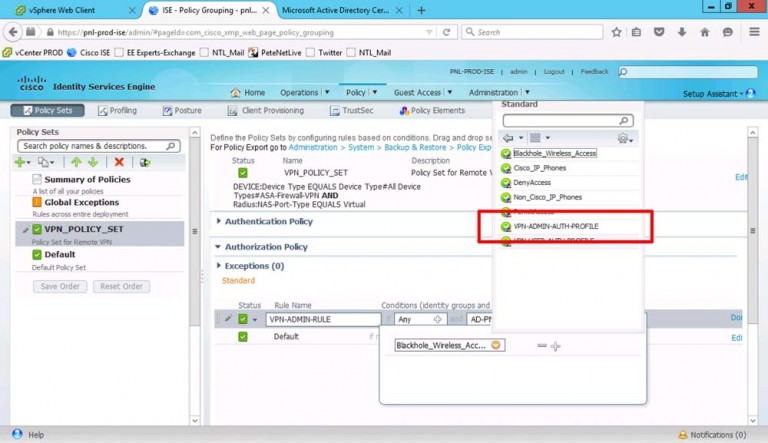This screenshot has width=768, height=443.
Task: Open the Administration dropdown arrow
Action: coord(528,92)
